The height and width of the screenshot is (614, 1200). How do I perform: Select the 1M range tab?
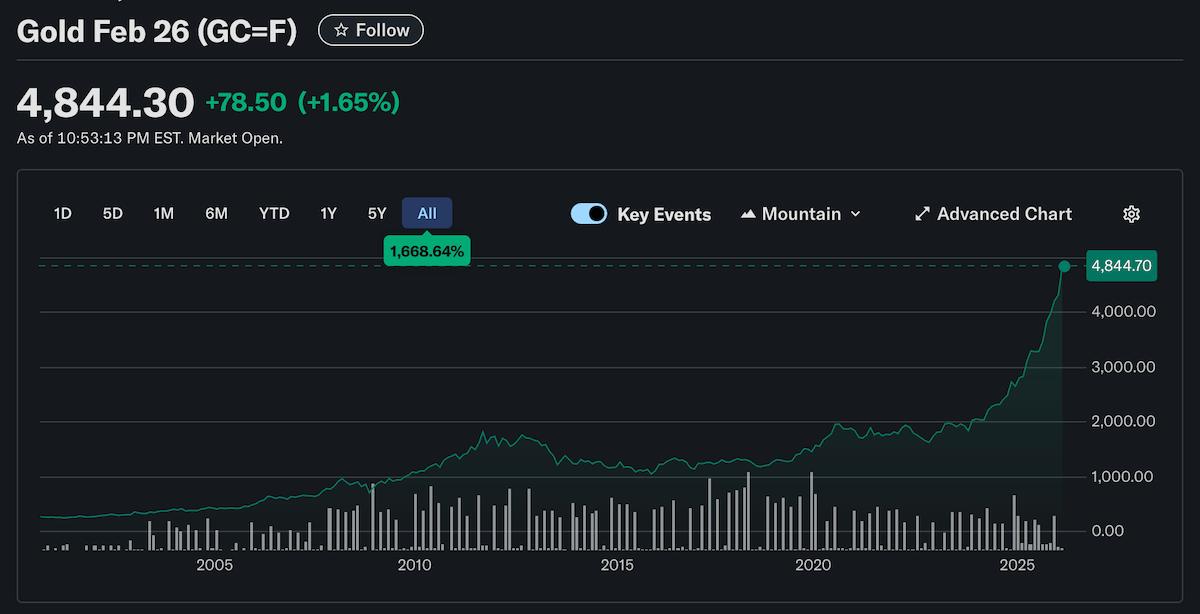pyautogui.click(x=164, y=213)
